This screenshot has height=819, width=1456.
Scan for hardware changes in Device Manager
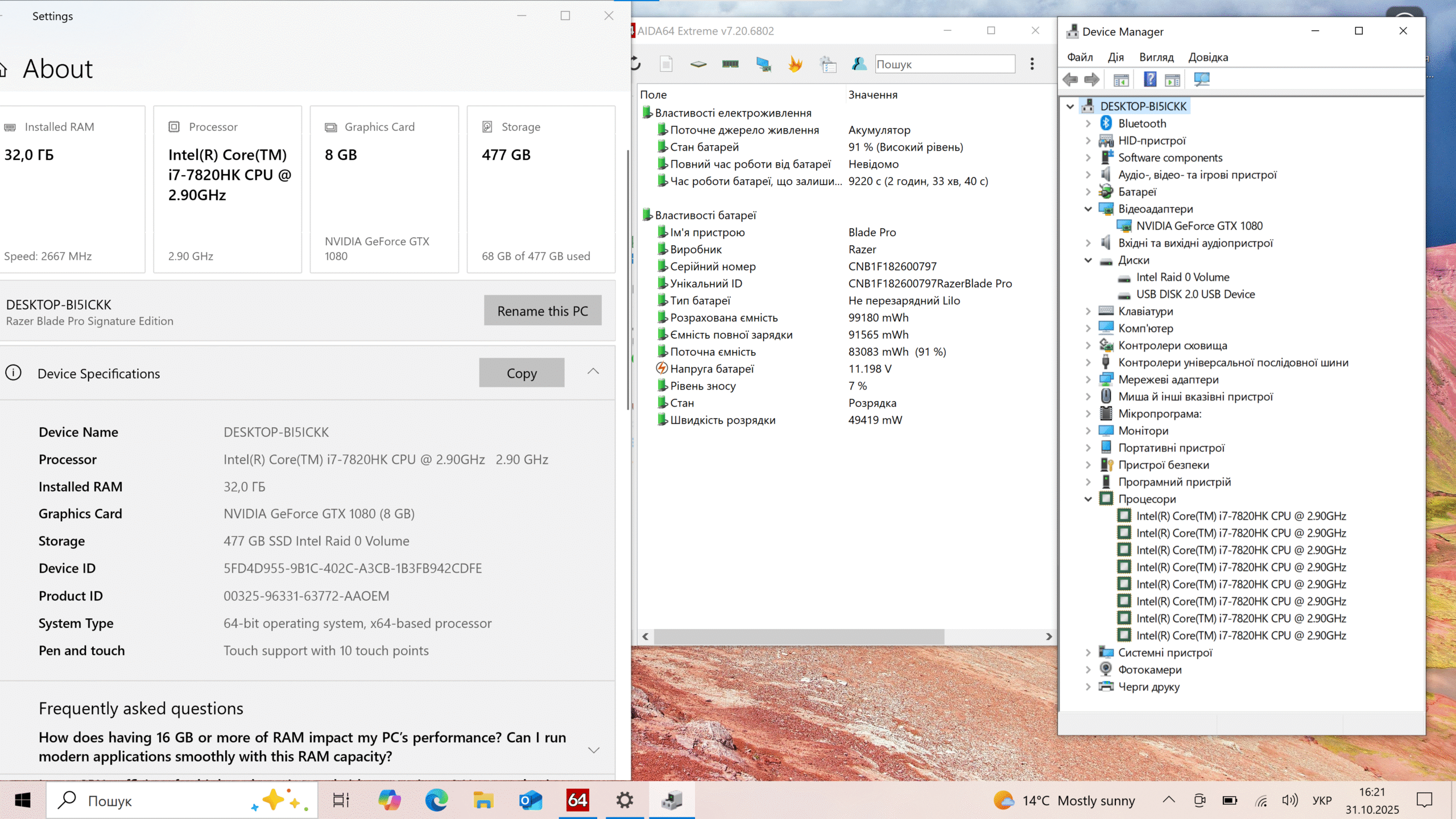1201,80
